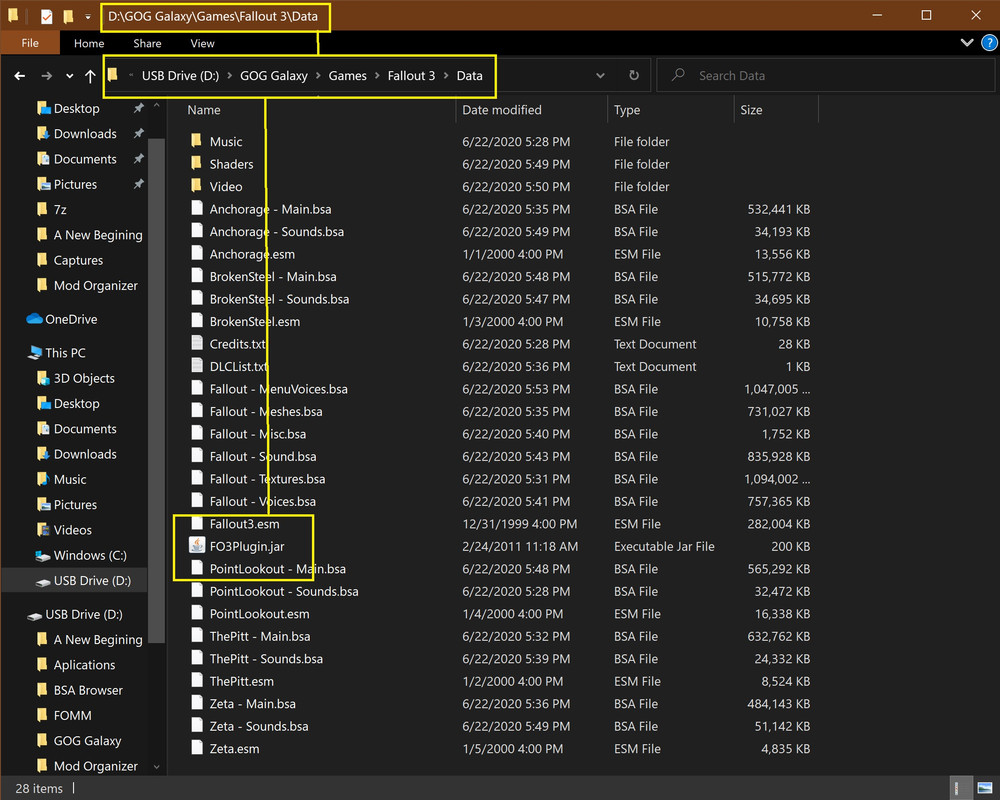Open BSA Browser folder in sidebar

click(x=88, y=690)
